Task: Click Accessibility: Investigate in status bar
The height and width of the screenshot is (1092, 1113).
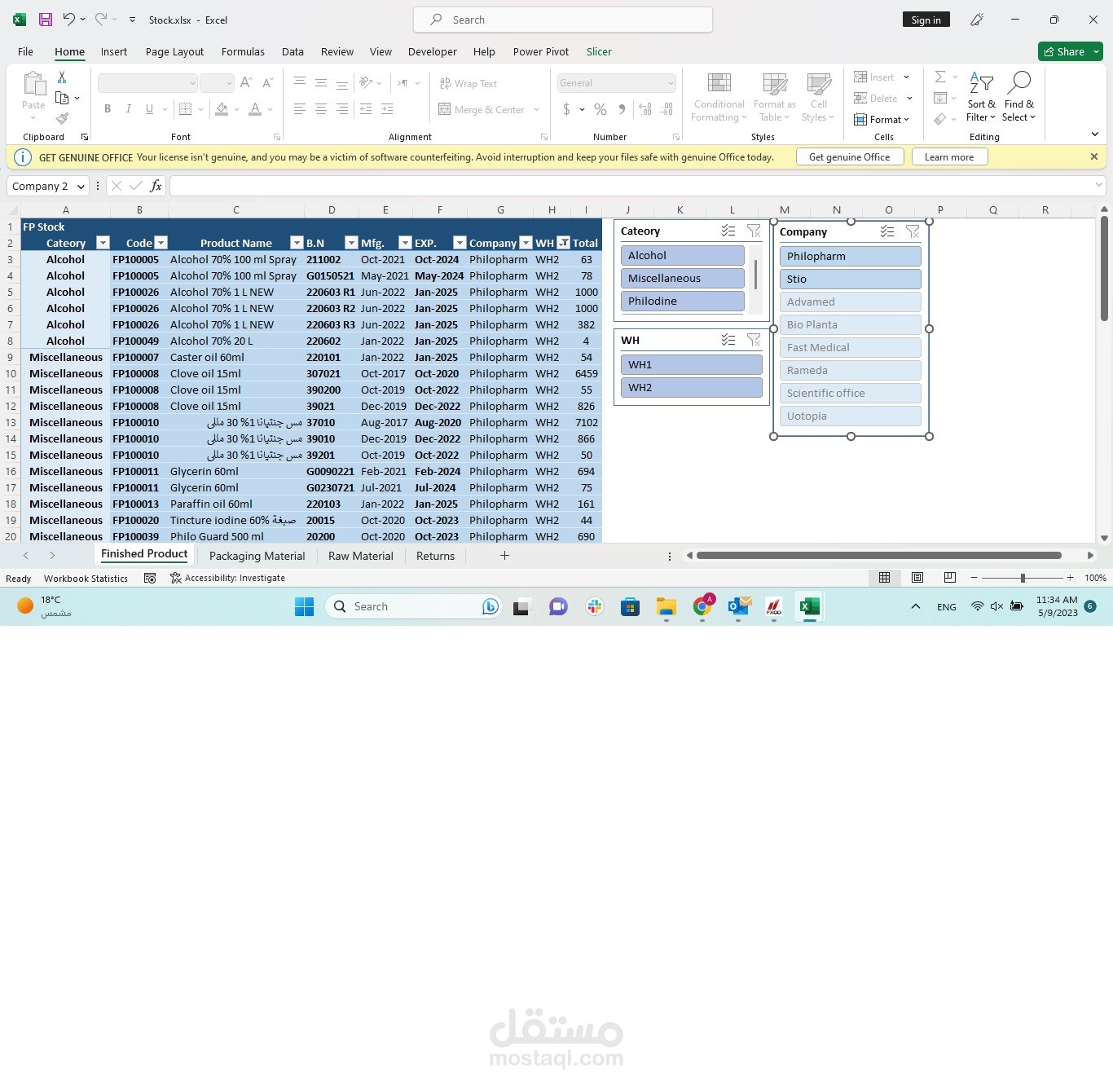Action: pos(227,578)
